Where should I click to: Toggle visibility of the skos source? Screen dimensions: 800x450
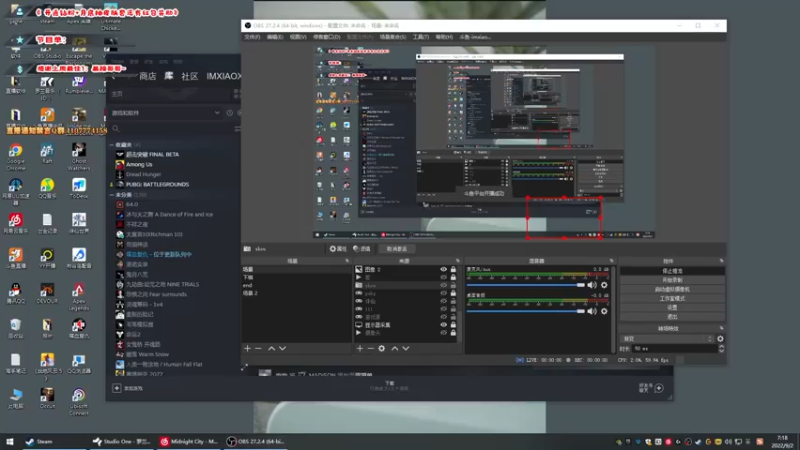tap(443, 285)
